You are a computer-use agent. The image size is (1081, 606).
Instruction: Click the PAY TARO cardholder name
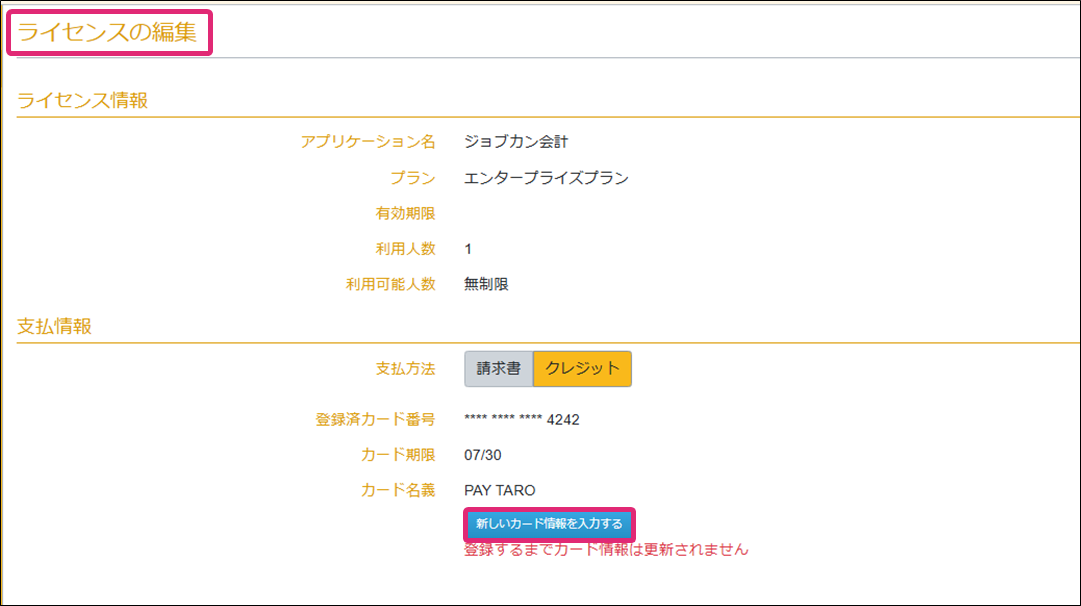[x=500, y=490]
